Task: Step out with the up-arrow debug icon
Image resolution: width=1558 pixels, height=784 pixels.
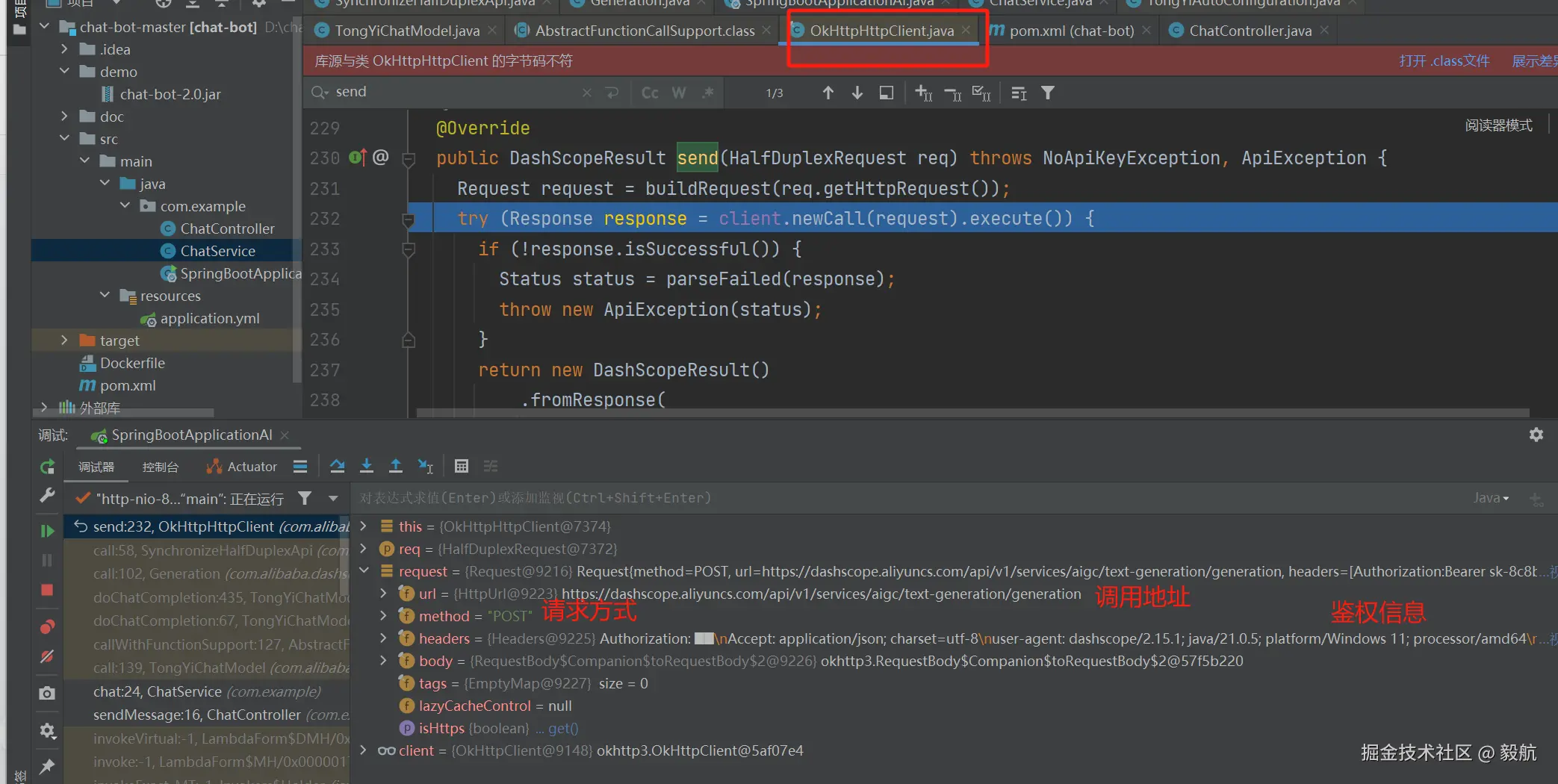Action: coord(396,467)
